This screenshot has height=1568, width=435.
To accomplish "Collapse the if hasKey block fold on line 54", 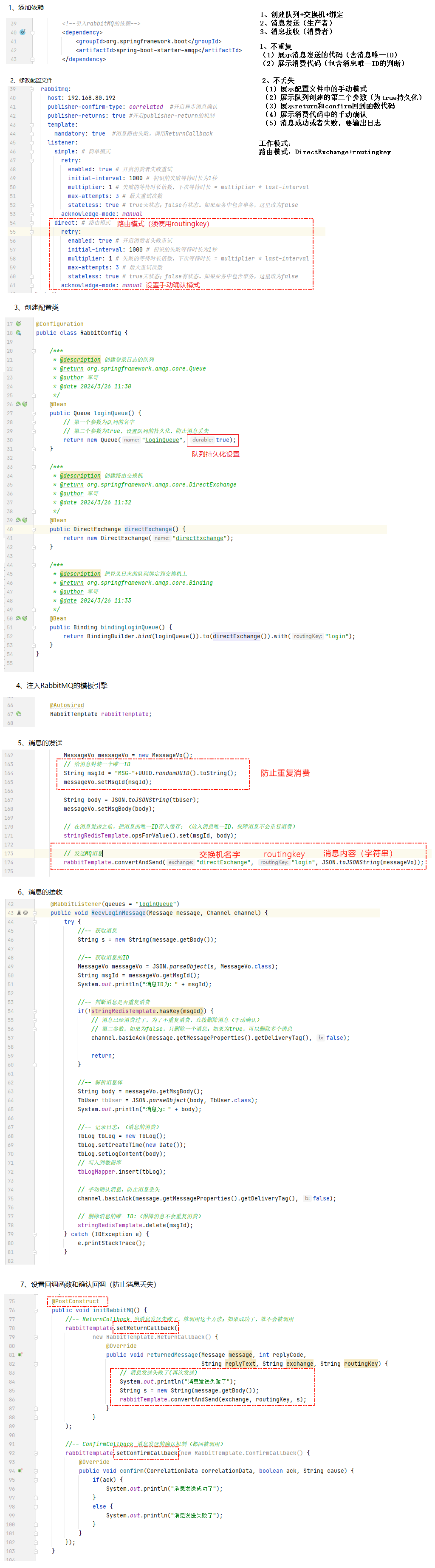I will (34, 1011).
